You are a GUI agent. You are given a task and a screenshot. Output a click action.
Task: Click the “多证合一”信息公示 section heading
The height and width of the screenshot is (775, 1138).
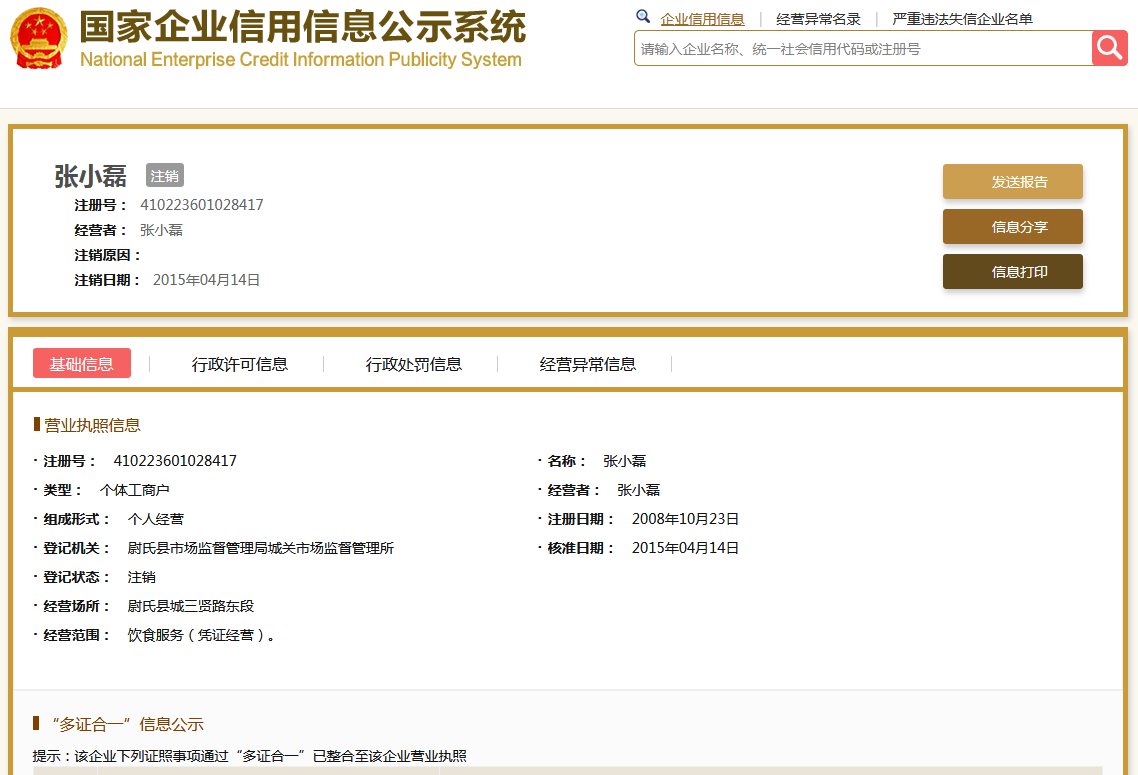pyautogui.click(x=126, y=724)
